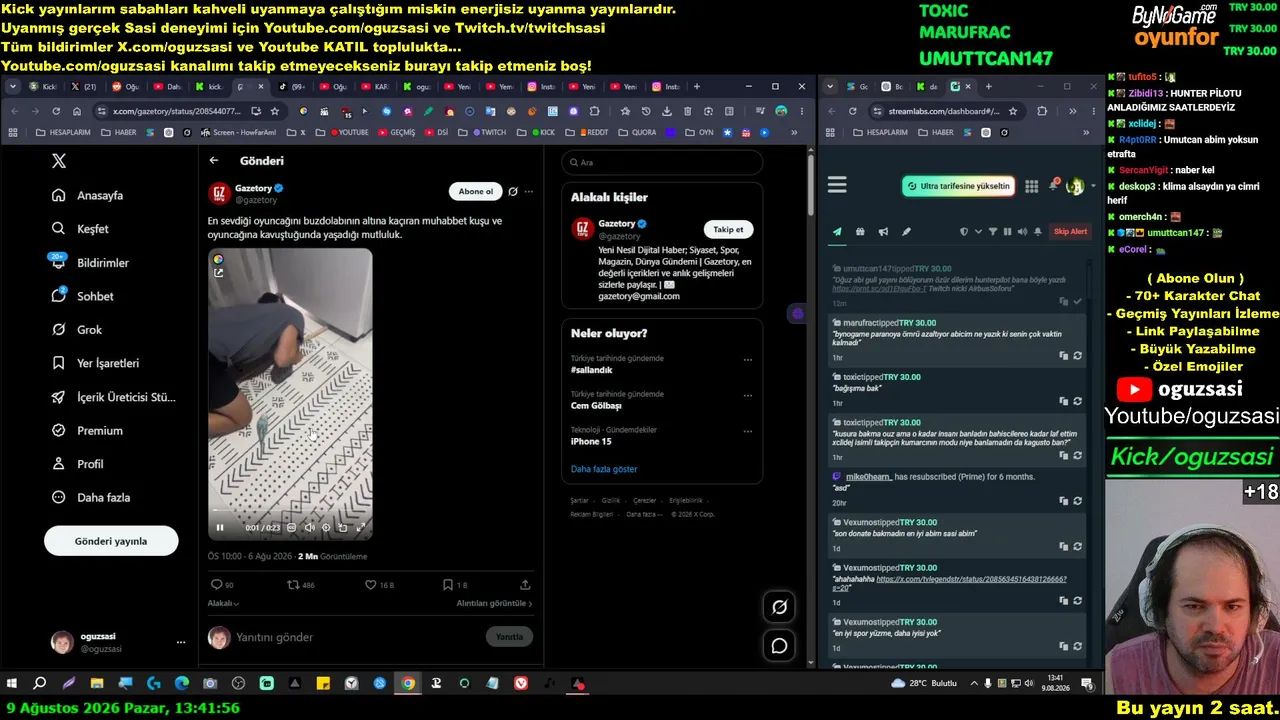Expand the Daha fazla sidebar menu
The image size is (1280, 720).
tap(92, 497)
